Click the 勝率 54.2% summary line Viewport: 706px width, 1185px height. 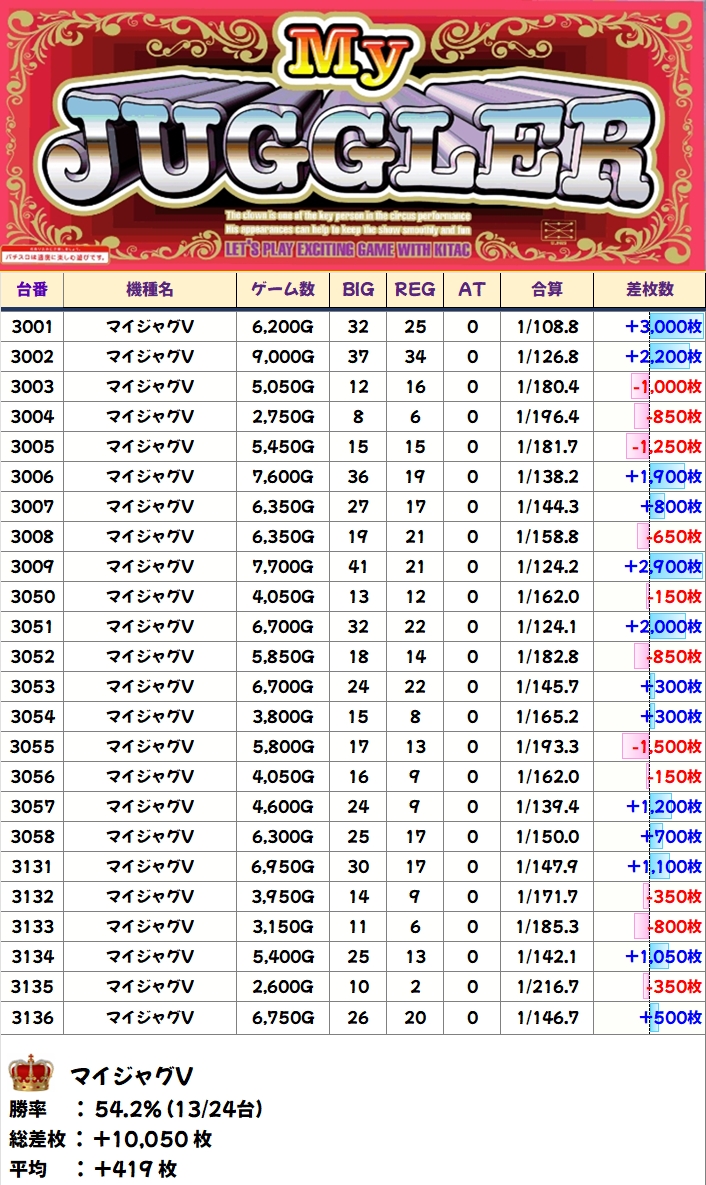(136, 1108)
